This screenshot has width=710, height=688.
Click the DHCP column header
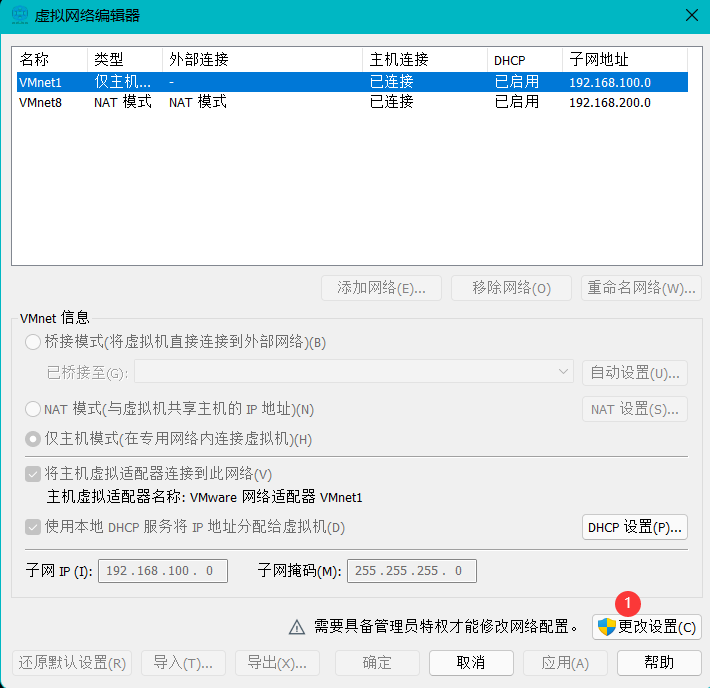(525, 59)
